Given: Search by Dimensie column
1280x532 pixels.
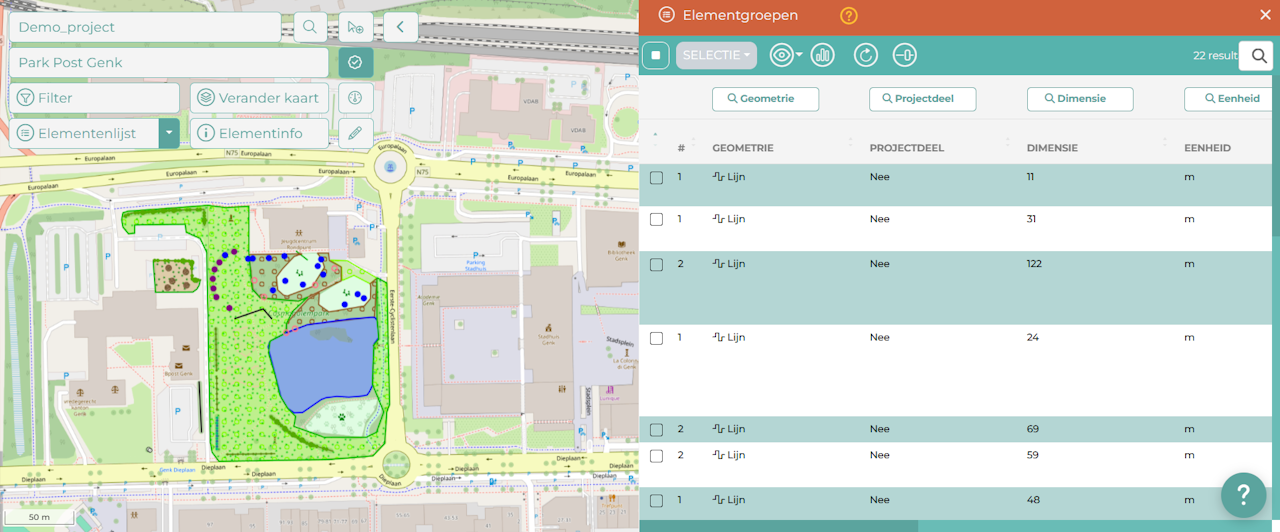Looking at the screenshot, I should click(1080, 99).
